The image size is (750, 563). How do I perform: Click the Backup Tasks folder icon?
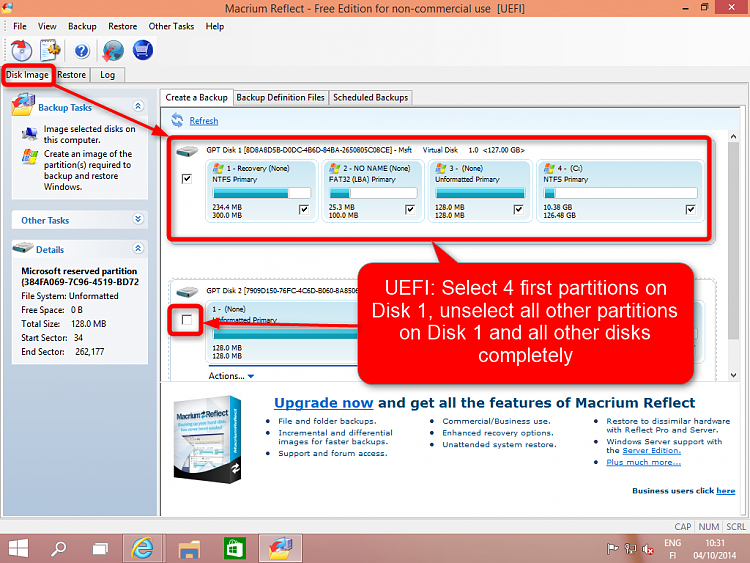click(x=23, y=105)
